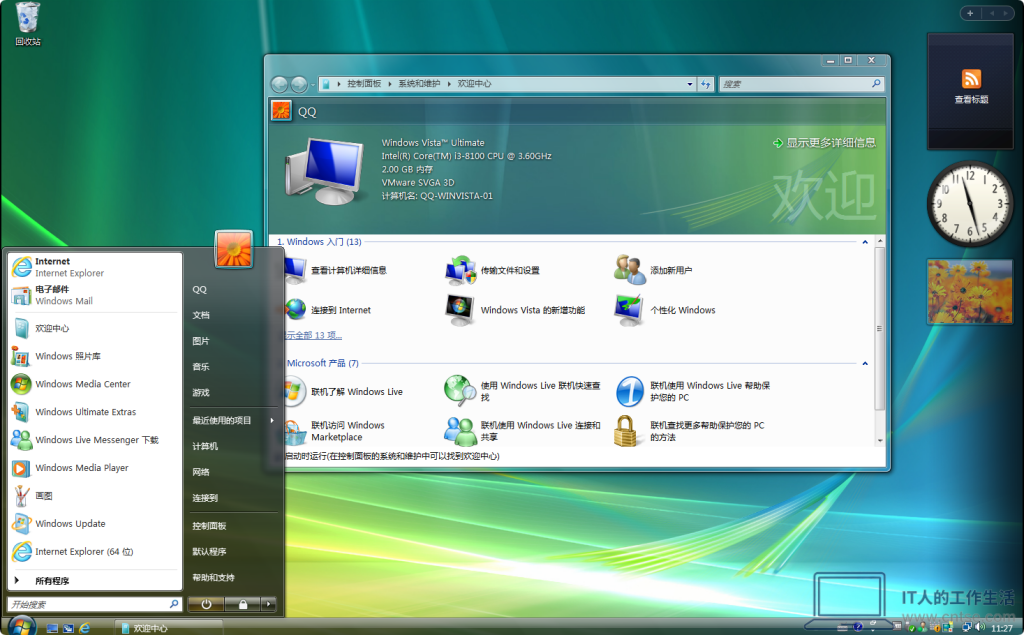Click the 欢迎中心 taskbar button
The height and width of the screenshot is (635, 1024).
[168, 628]
